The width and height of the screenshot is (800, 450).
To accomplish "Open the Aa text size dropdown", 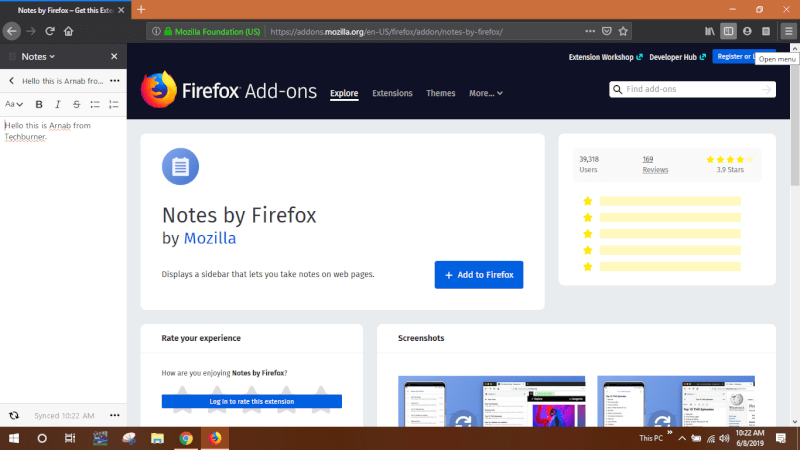I will (x=14, y=104).
